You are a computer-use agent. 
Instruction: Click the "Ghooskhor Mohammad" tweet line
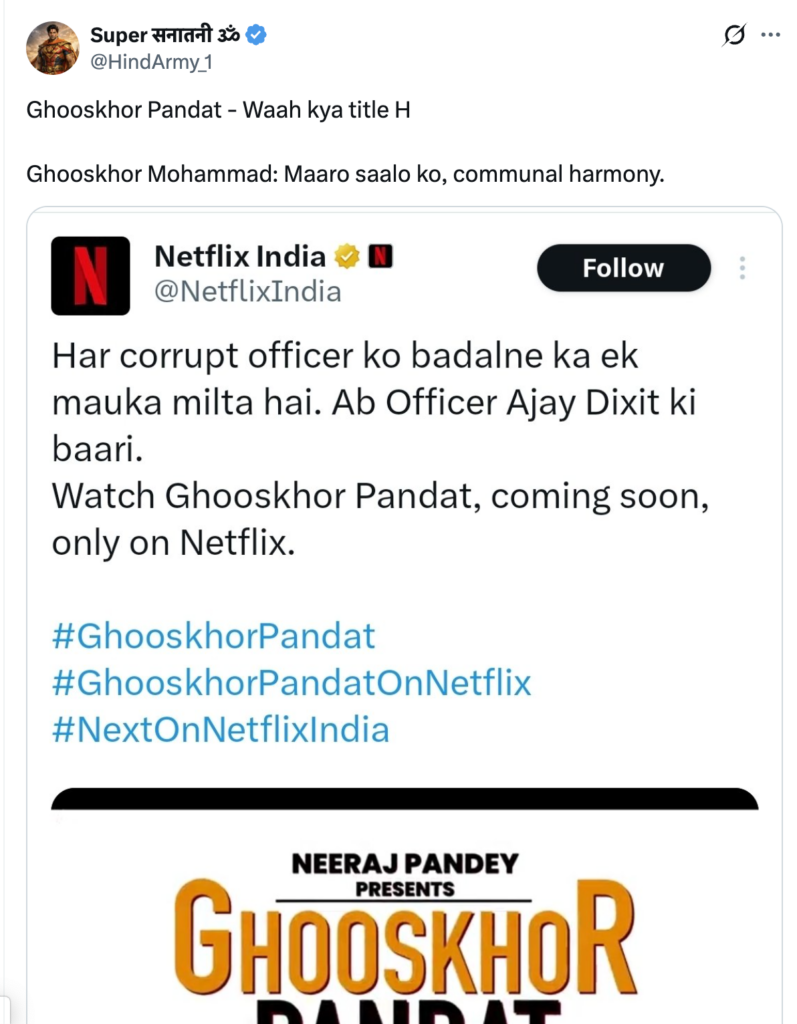tap(345, 174)
